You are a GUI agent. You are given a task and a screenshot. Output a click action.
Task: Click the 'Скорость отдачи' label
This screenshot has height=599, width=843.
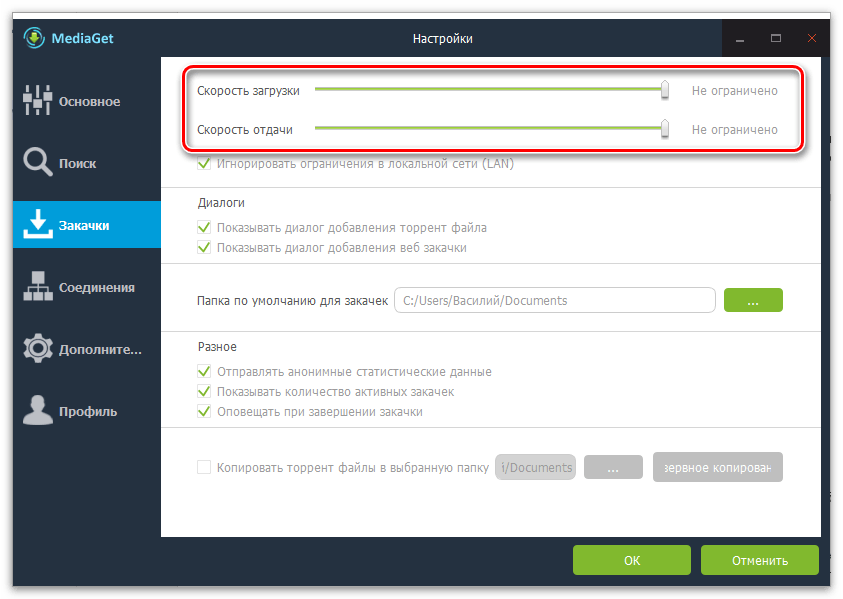pyautogui.click(x=245, y=130)
